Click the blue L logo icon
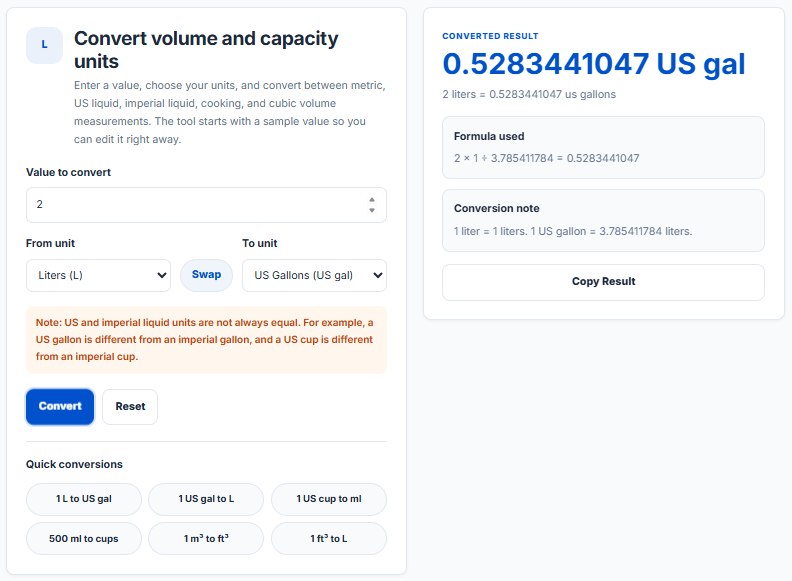792x581 pixels. (44, 45)
